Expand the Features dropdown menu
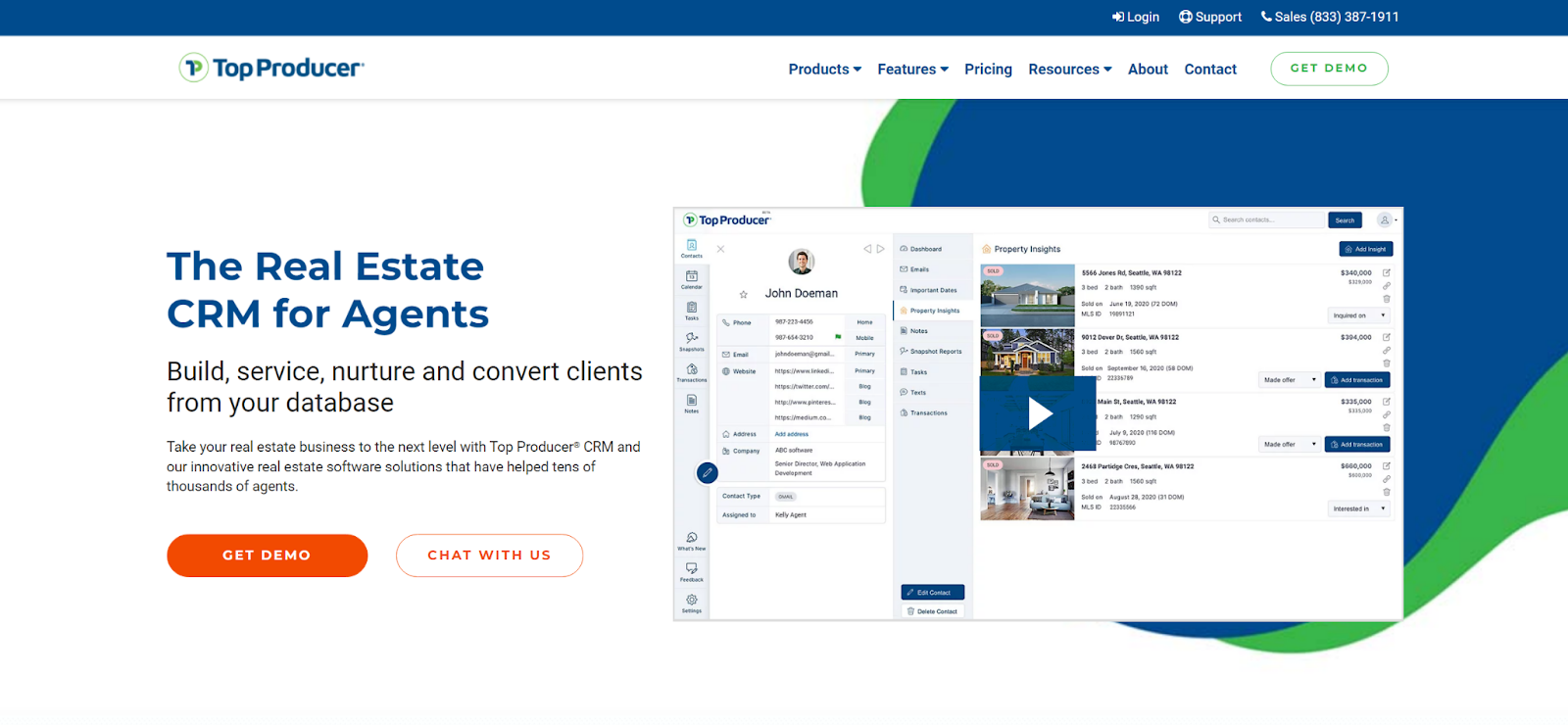 tap(913, 69)
